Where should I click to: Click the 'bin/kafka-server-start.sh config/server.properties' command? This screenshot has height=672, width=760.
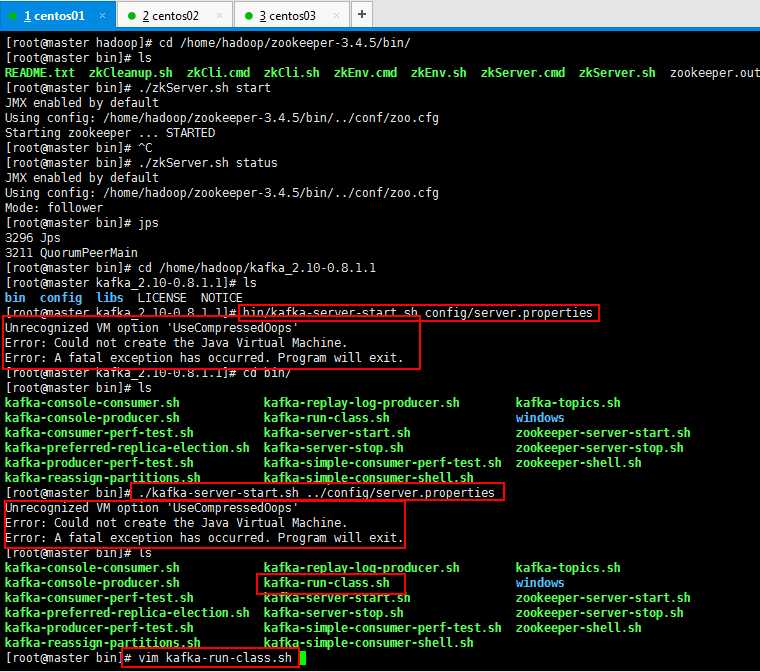(x=418, y=313)
